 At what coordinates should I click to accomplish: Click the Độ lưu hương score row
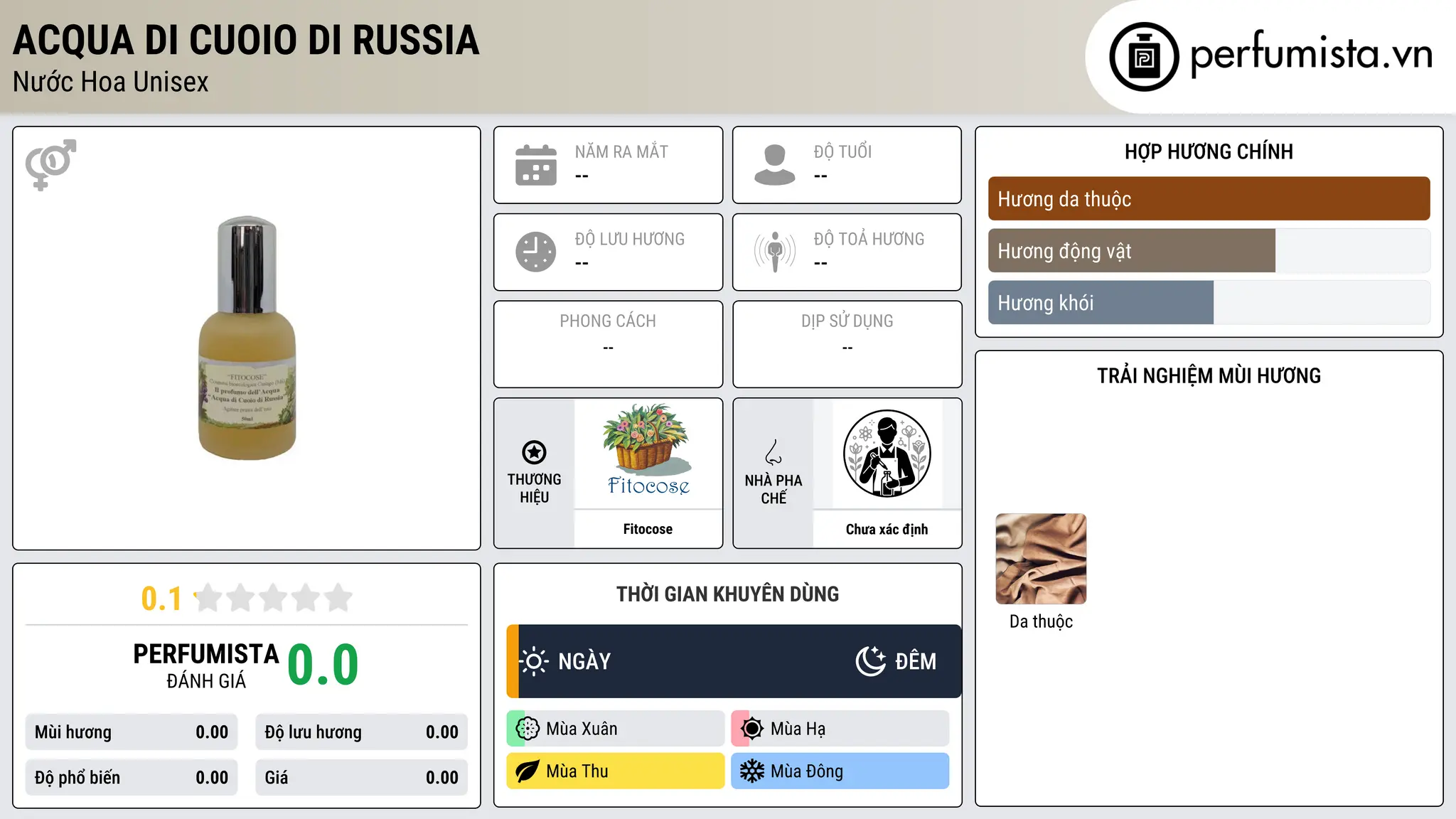362,732
